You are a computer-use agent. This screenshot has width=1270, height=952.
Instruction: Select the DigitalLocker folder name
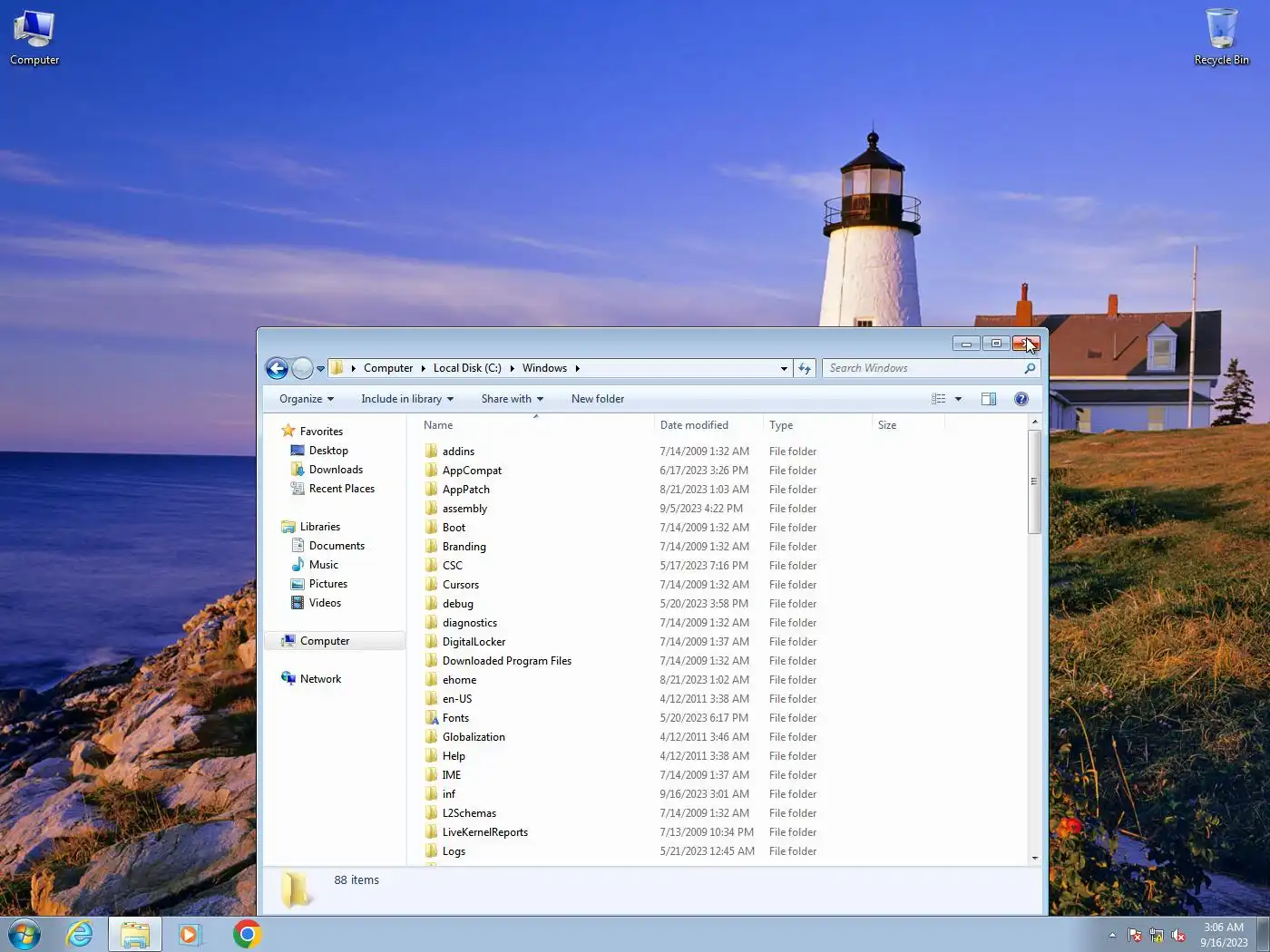tap(474, 642)
